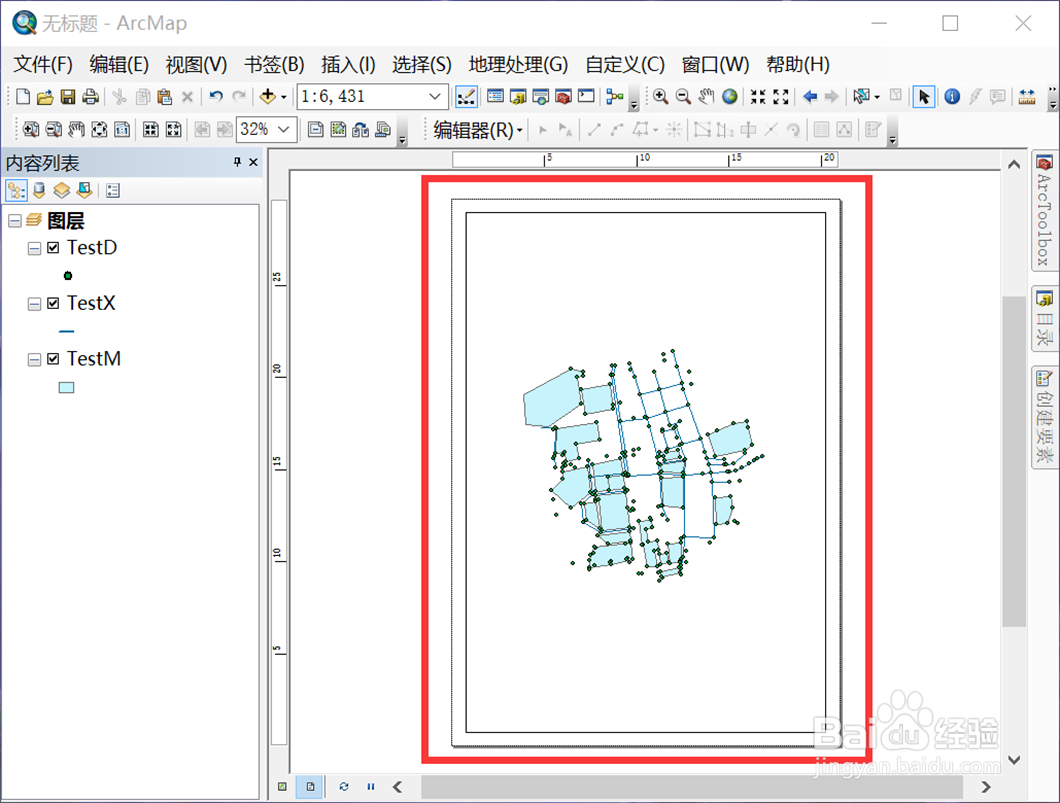Screen dimensions: 1060x803
Task: Activate the Select Elements arrow tool
Action: pos(923,97)
